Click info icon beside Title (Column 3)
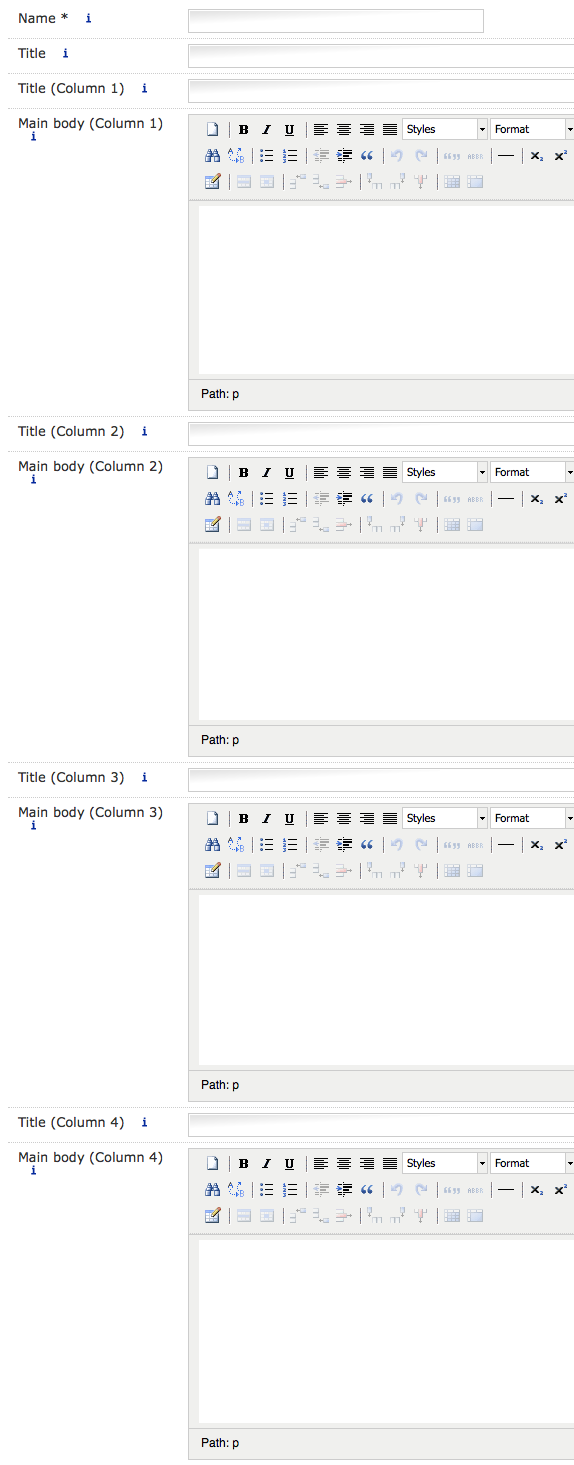 pos(144,777)
